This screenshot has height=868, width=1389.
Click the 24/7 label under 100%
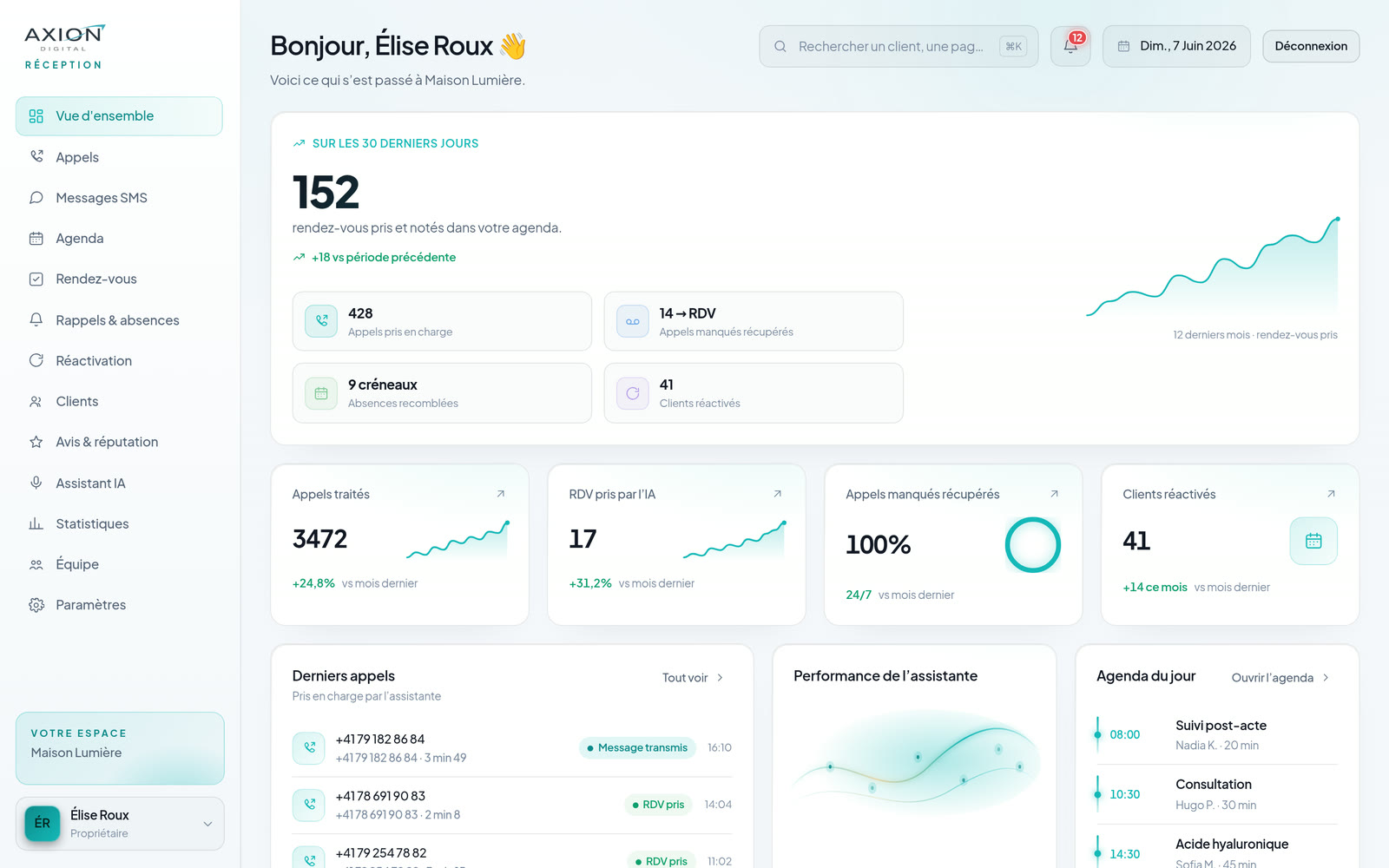pos(859,595)
